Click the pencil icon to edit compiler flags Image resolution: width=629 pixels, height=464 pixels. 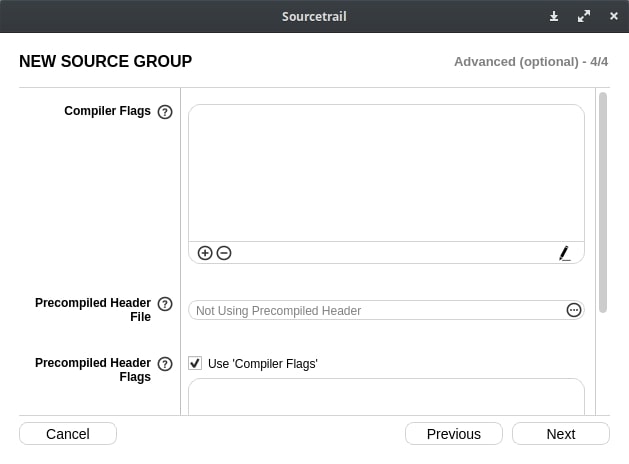tap(564, 253)
